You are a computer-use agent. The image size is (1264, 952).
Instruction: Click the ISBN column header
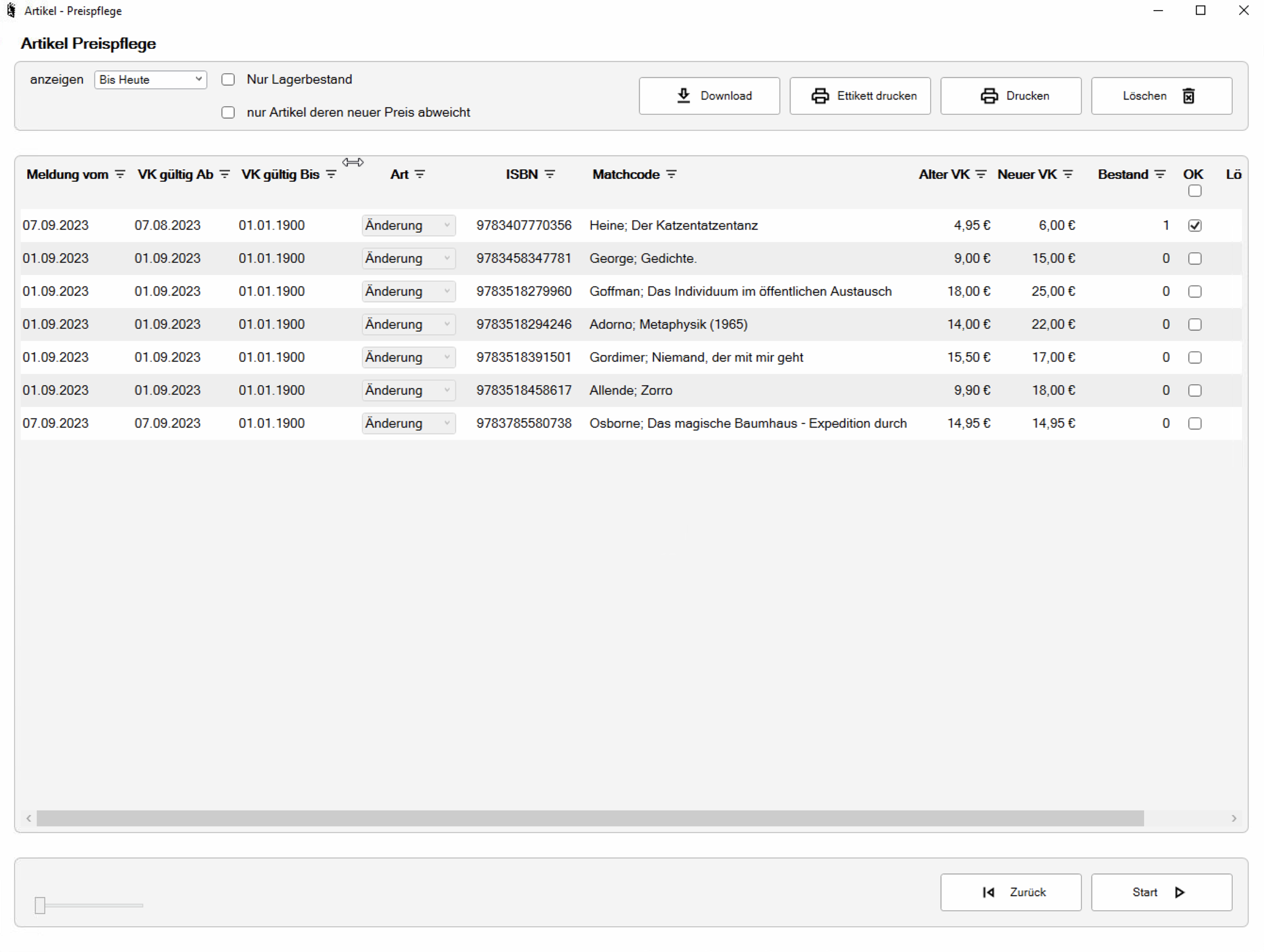(522, 174)
